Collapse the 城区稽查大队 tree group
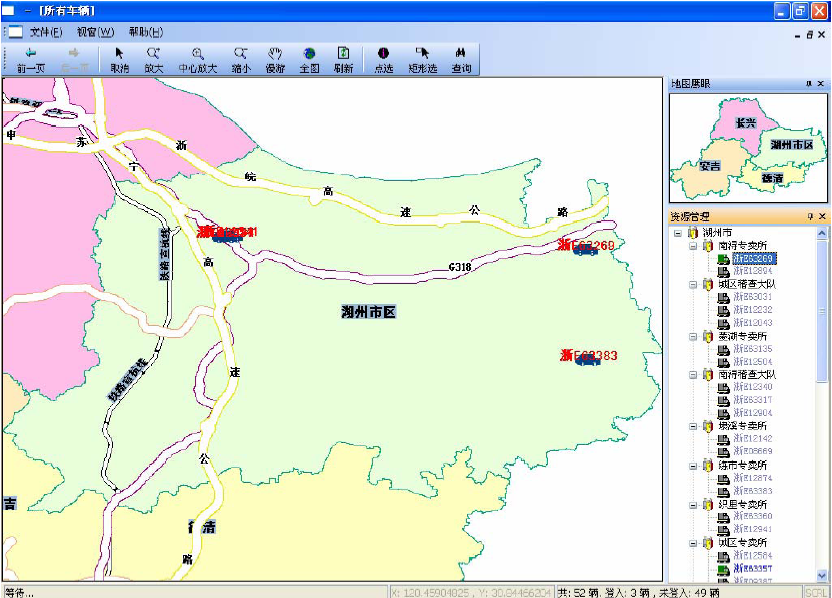832x598 pixels. coord(693,284)
